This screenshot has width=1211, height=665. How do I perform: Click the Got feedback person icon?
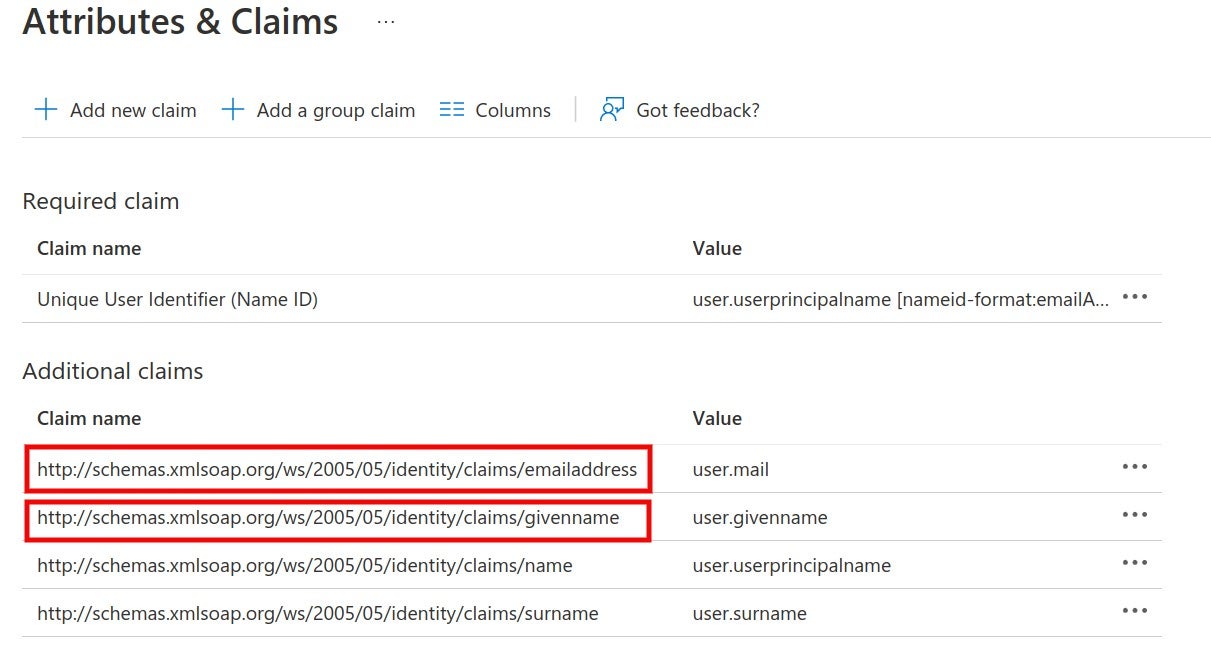click(x=611, y=110)
